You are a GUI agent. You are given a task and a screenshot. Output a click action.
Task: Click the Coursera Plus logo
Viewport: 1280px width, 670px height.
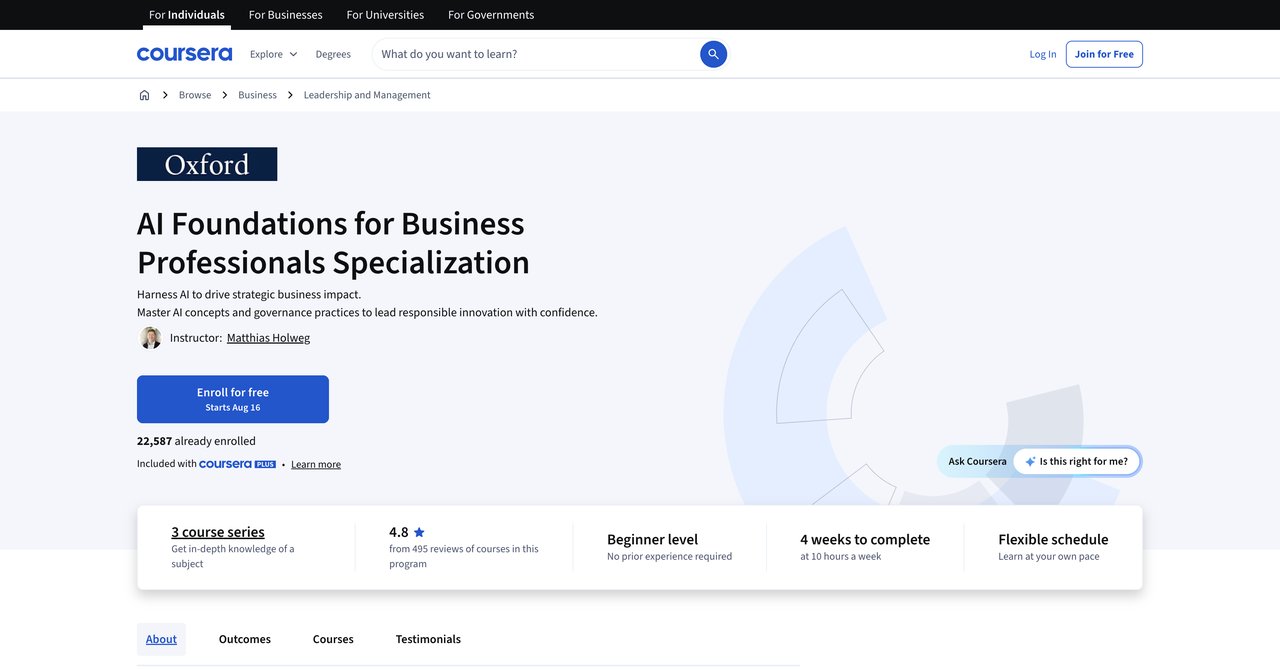[x=237, y=464]
